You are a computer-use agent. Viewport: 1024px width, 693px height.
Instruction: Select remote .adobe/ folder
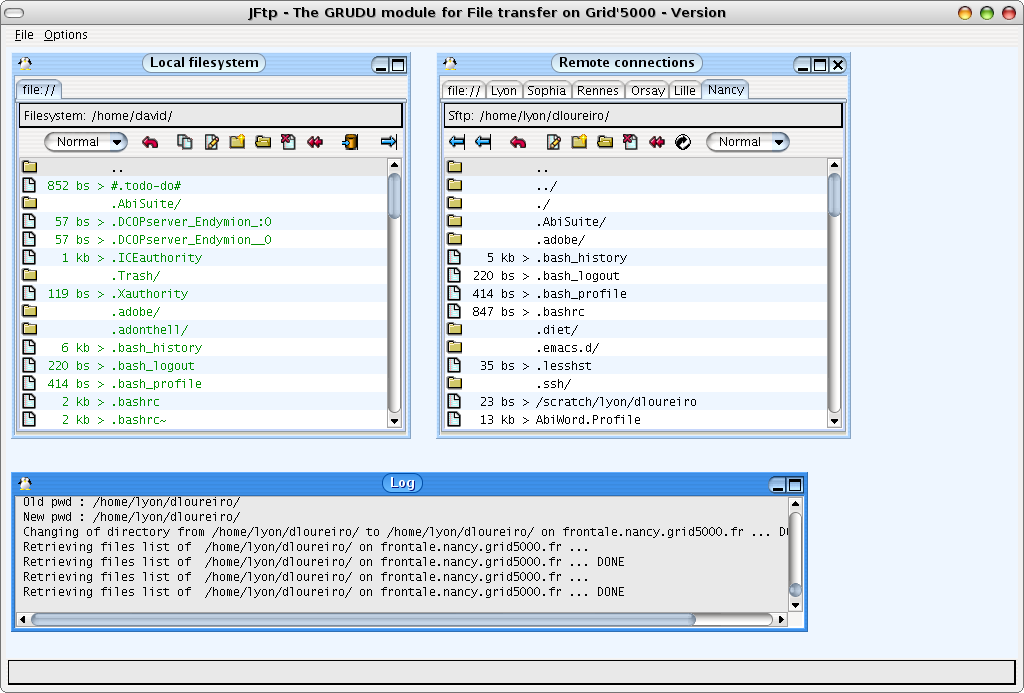[636, 239]
